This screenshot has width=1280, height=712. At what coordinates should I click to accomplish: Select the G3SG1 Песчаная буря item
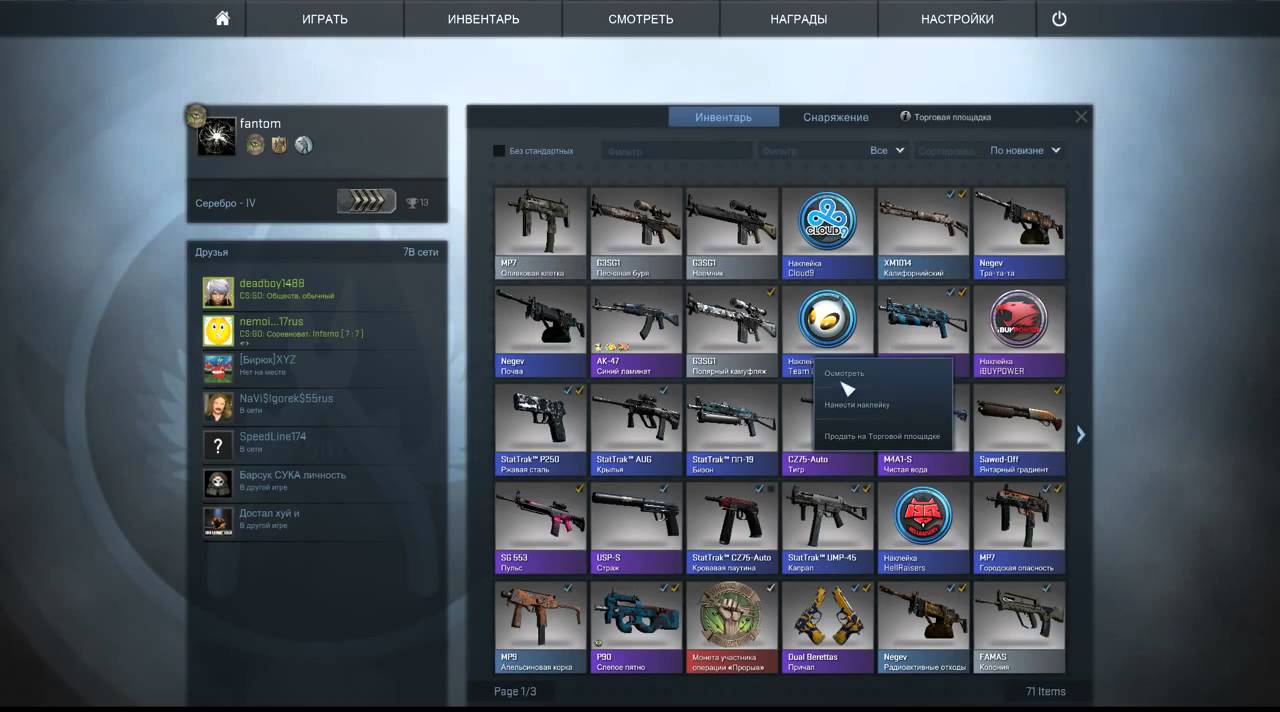coord(637,234)
